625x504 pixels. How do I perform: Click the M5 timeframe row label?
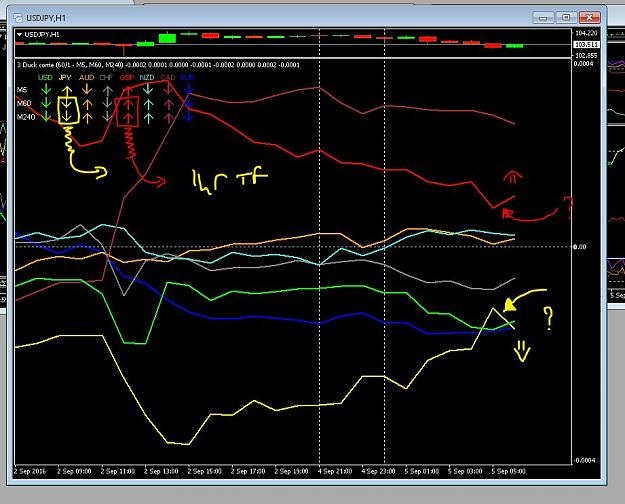pyautogui.click(x=22, y=90)
